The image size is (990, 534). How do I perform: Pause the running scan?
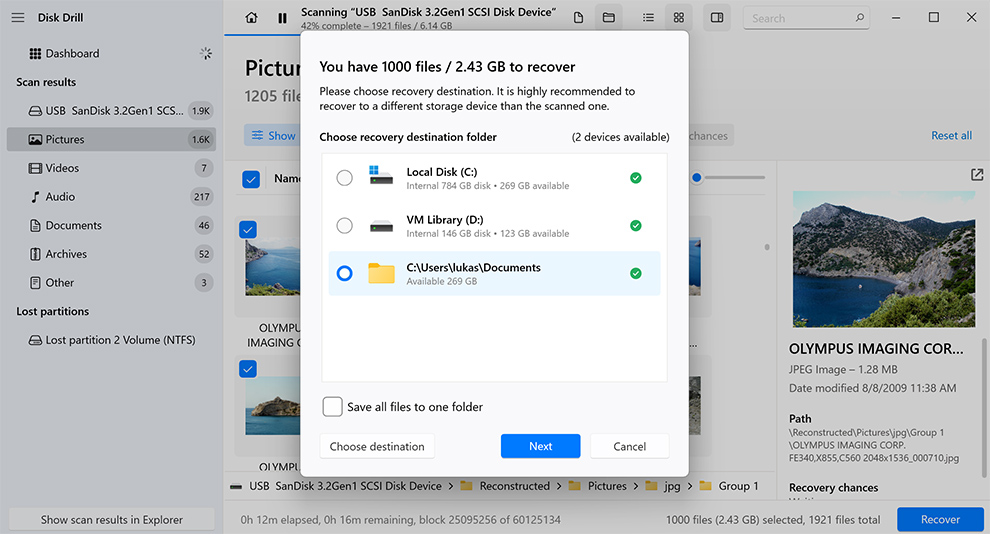point(282,18)
